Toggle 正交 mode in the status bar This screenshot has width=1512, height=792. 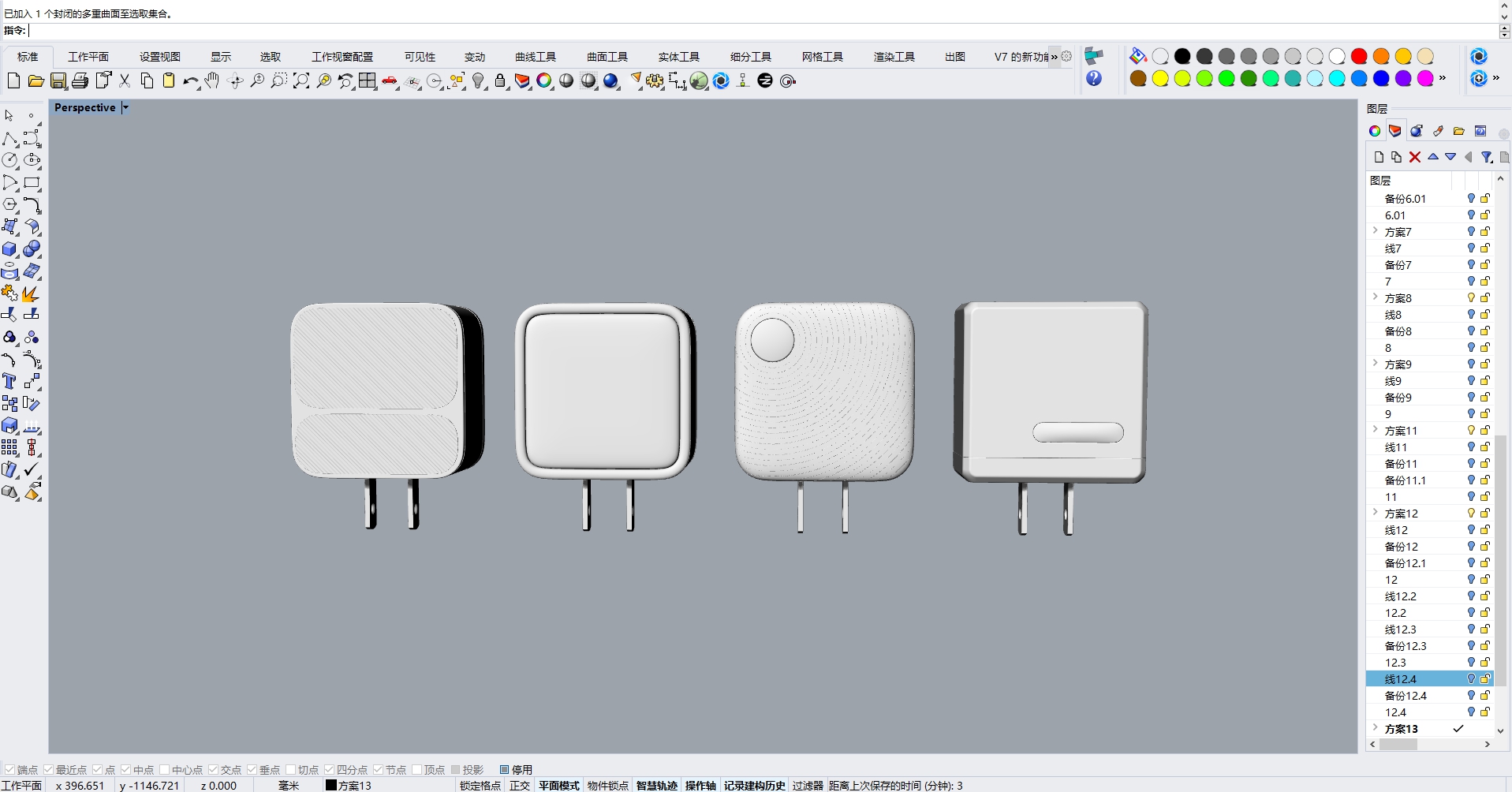[519, 785]
